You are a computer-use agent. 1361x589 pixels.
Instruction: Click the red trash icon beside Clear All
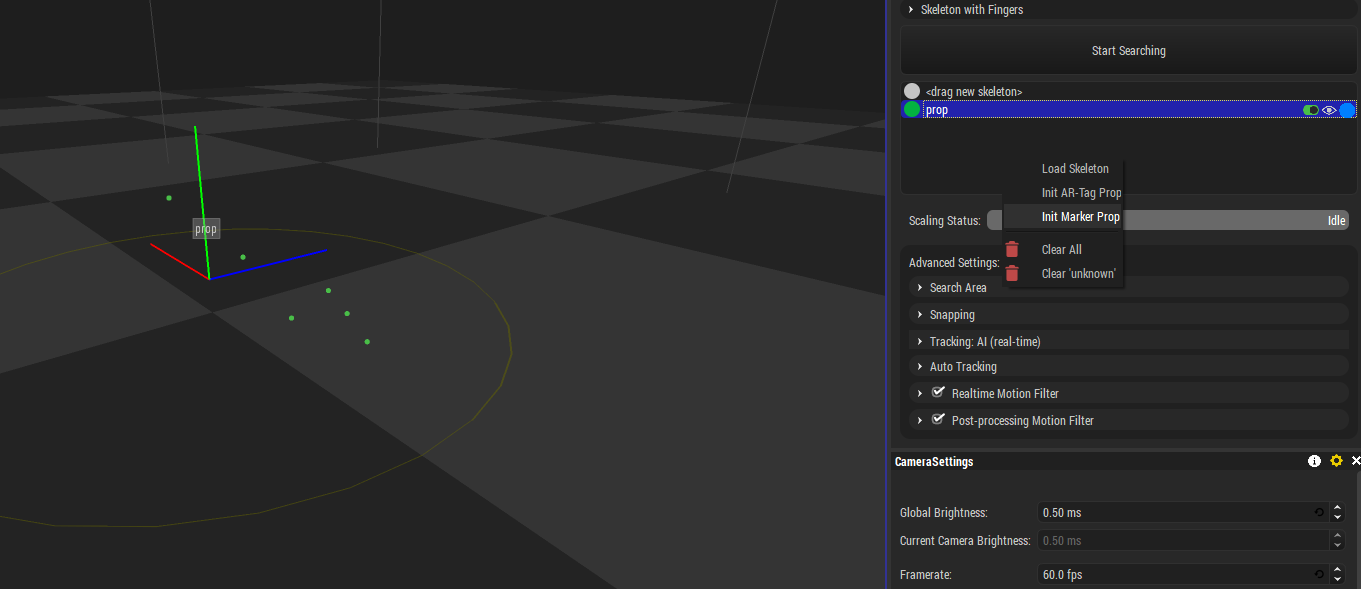(x=1012, y=249)
